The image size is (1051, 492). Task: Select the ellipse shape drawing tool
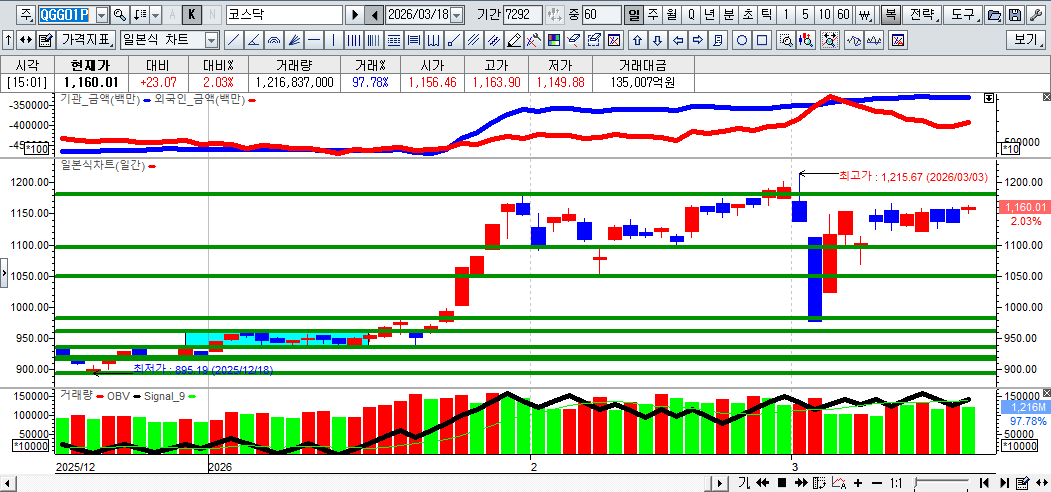pos(742,40)
